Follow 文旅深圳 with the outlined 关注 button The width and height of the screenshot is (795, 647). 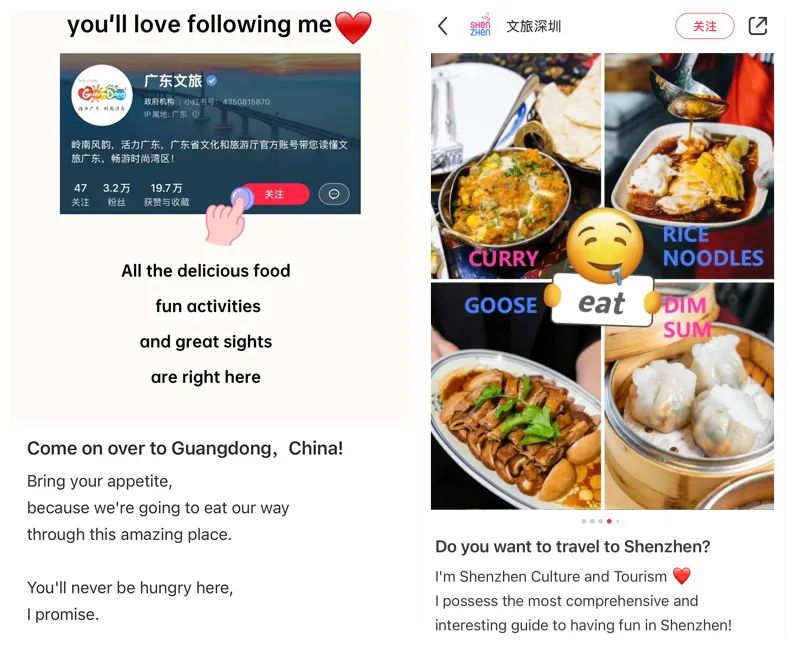tap(704, 26)
